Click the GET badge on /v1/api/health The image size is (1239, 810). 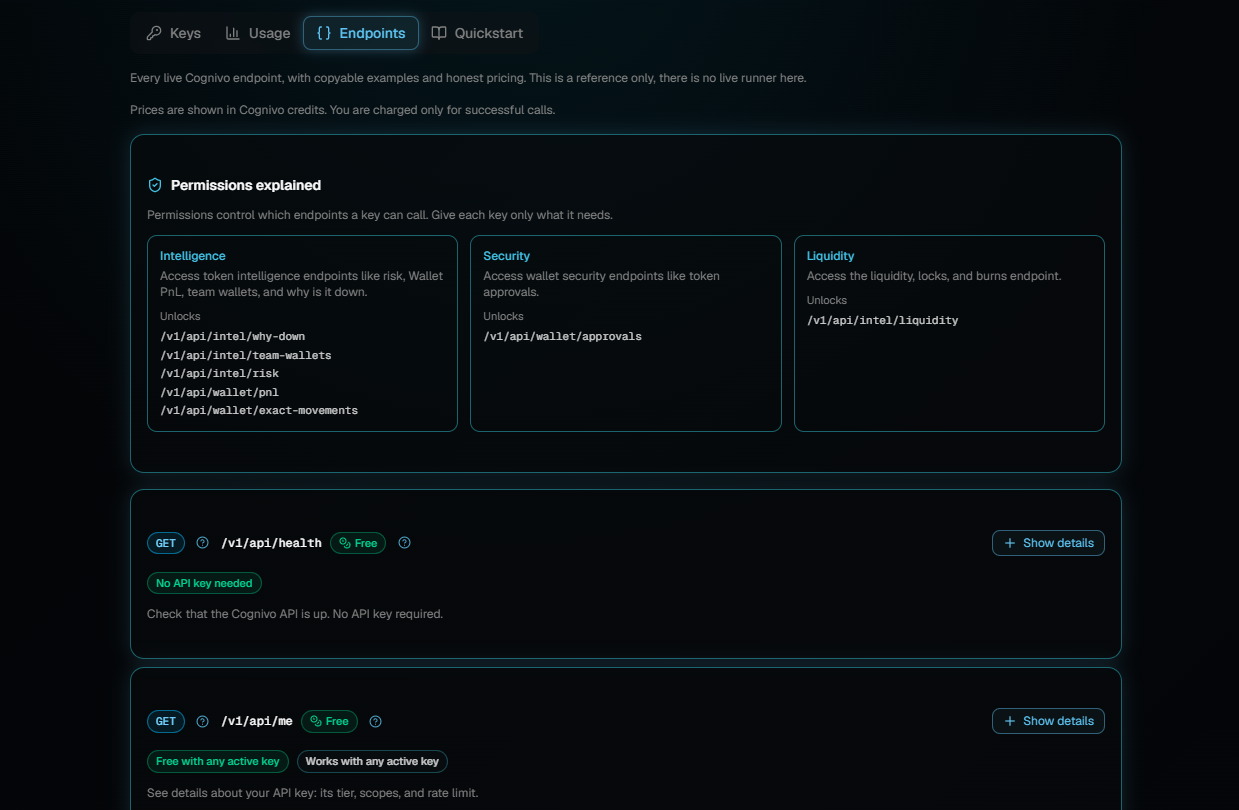pyautogui.click(x=166, y=543)
